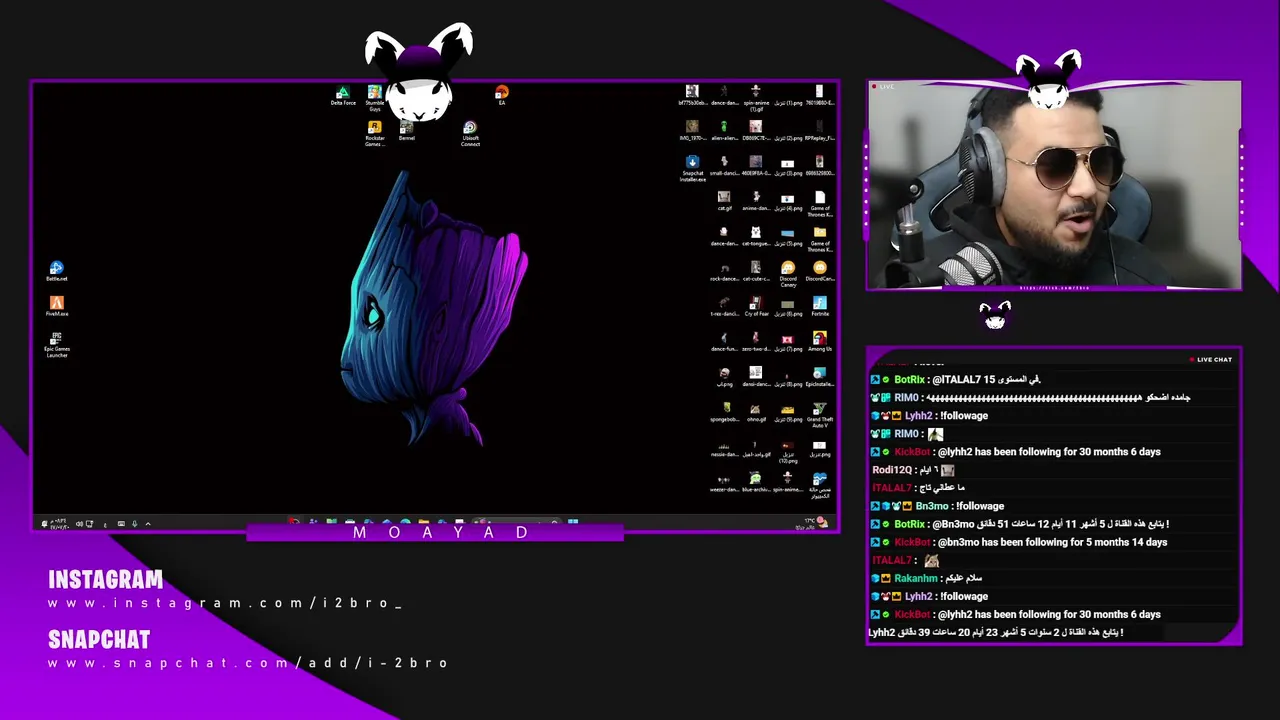Select the ohno.gif desktop file

point(756,411)
